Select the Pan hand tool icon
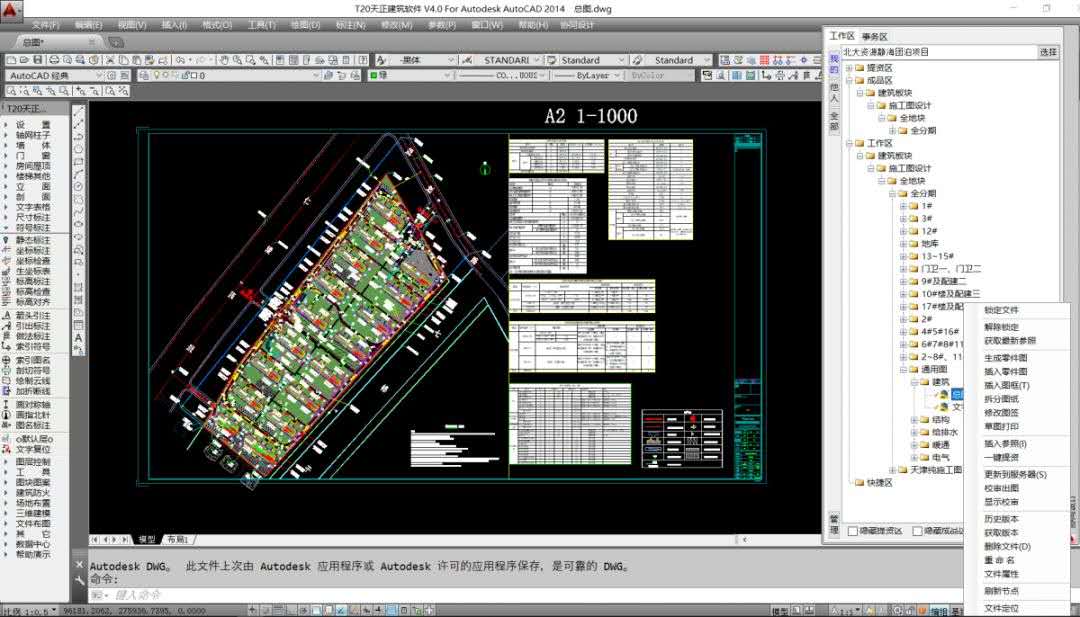1080x617 pixels. tap(223, 60)
